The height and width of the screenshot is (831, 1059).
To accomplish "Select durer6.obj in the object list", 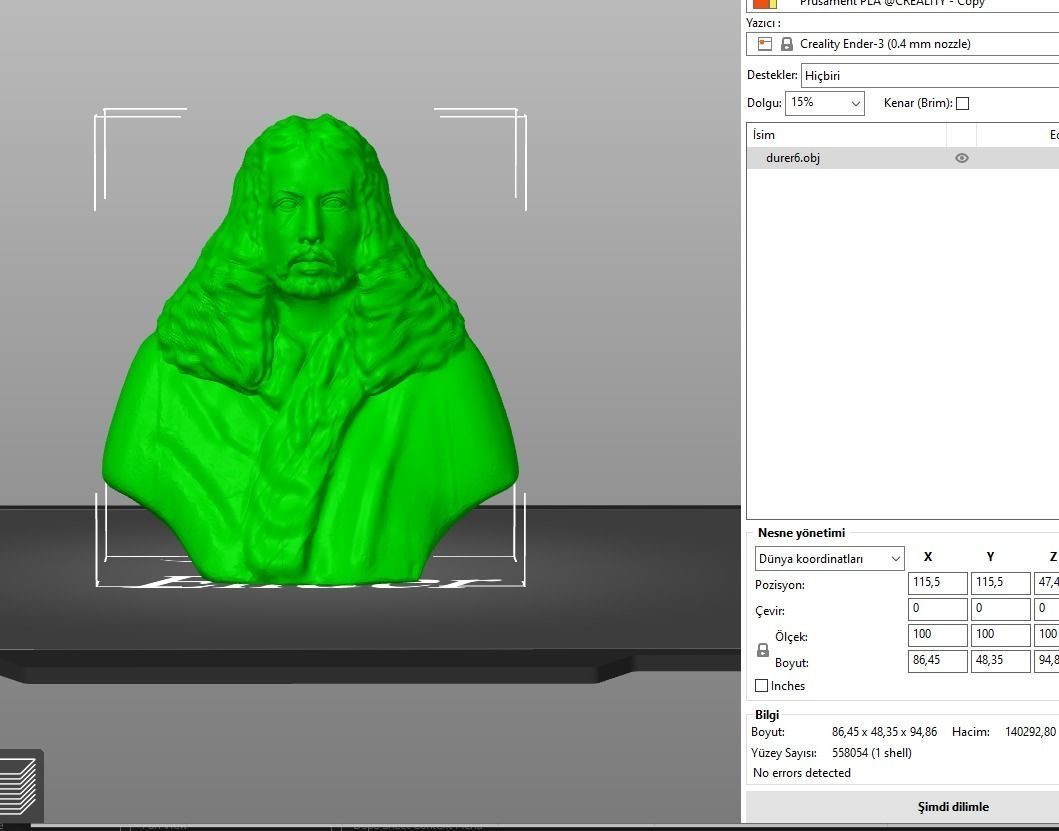I will 902,158.
